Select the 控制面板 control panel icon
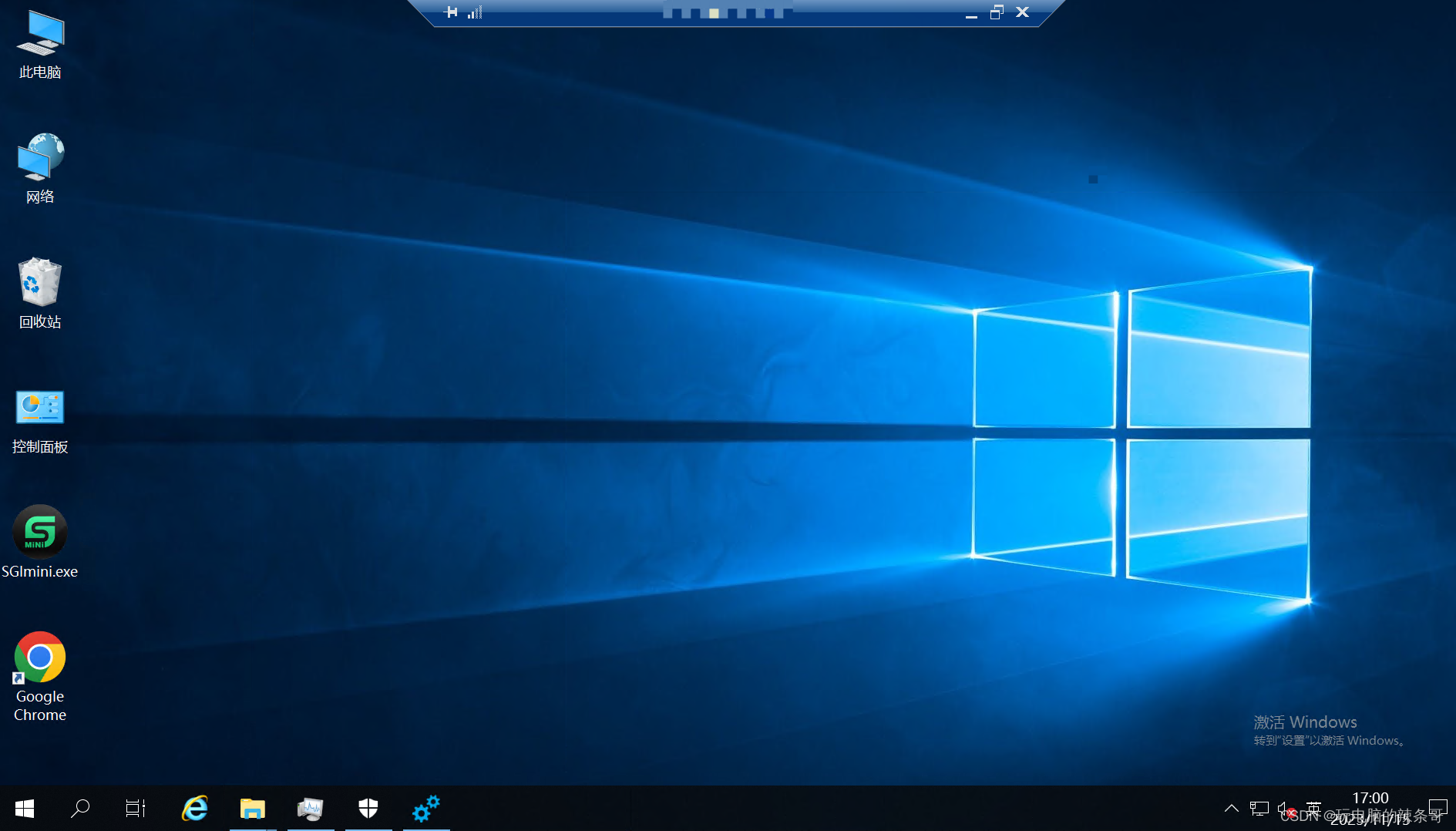 pyautogui.click(x=40, y=420)
